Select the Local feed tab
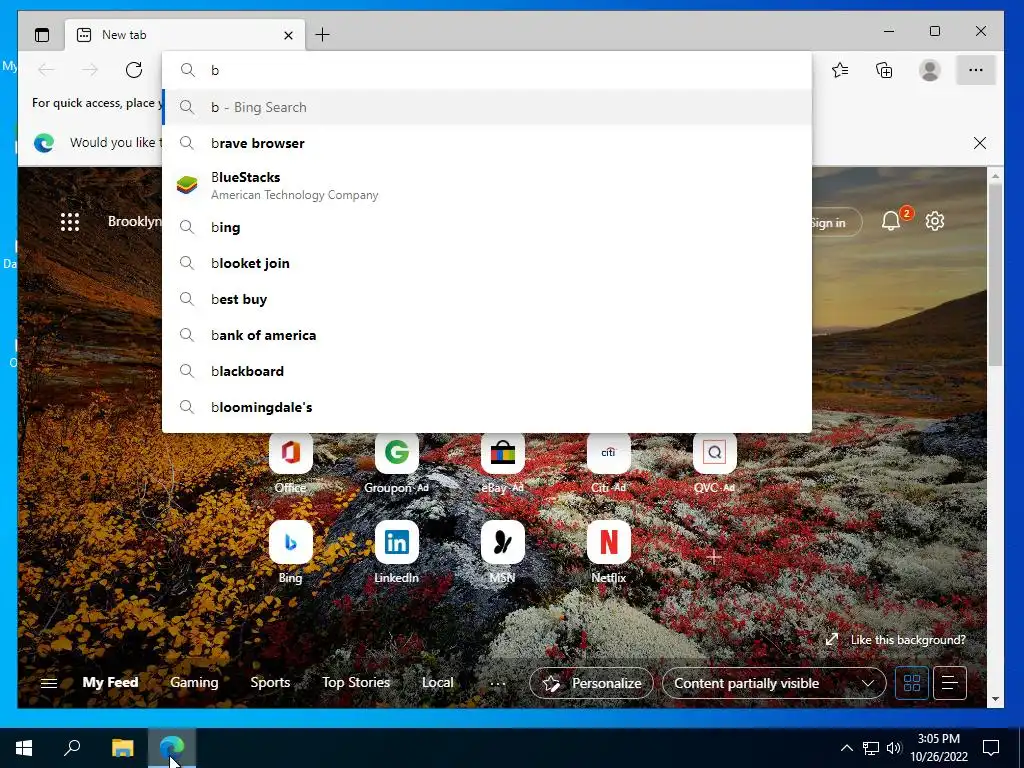The image size is (1024, 768). click(x=438, y=682)
